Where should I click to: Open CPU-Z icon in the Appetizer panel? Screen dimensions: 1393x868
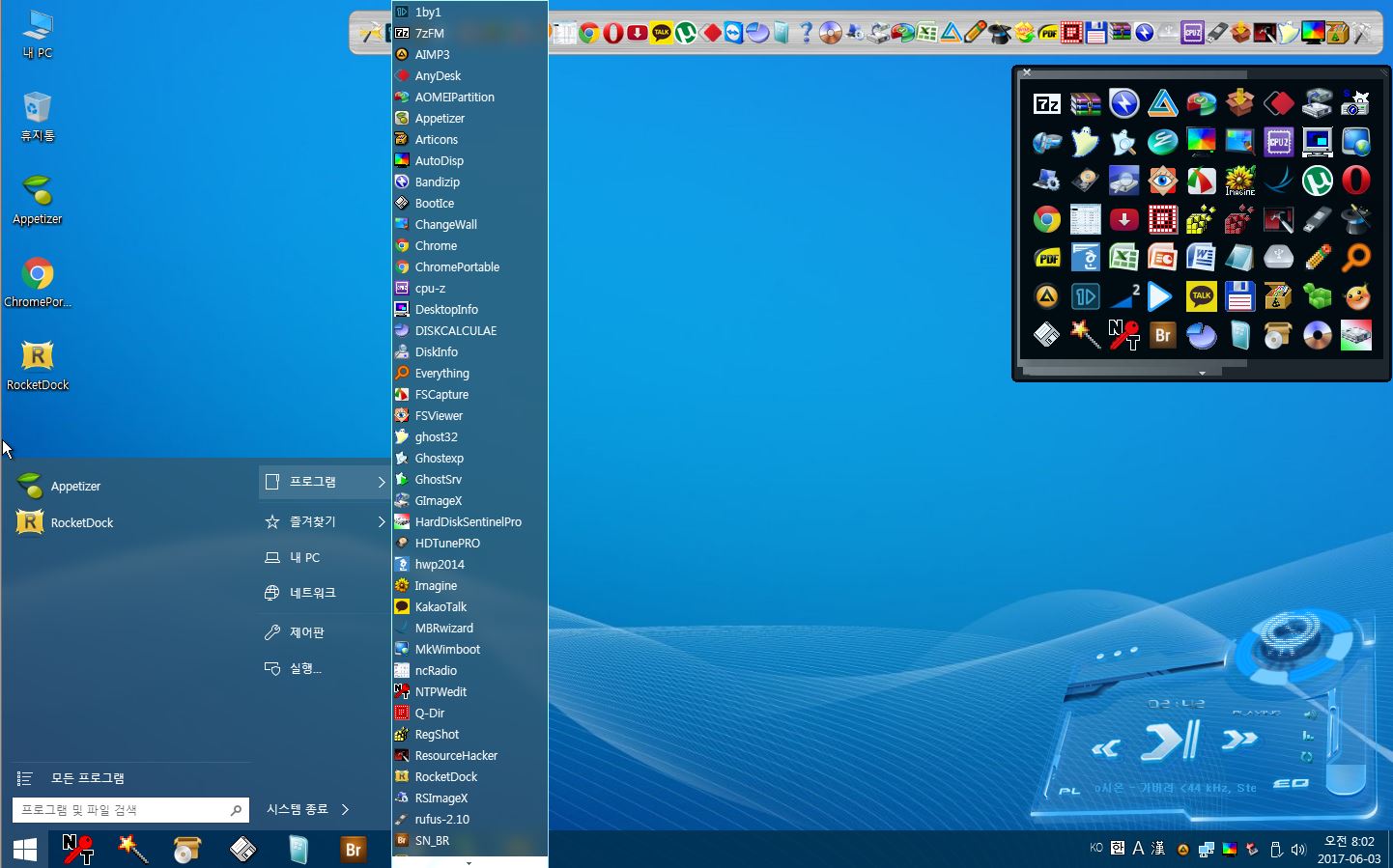1279,143
